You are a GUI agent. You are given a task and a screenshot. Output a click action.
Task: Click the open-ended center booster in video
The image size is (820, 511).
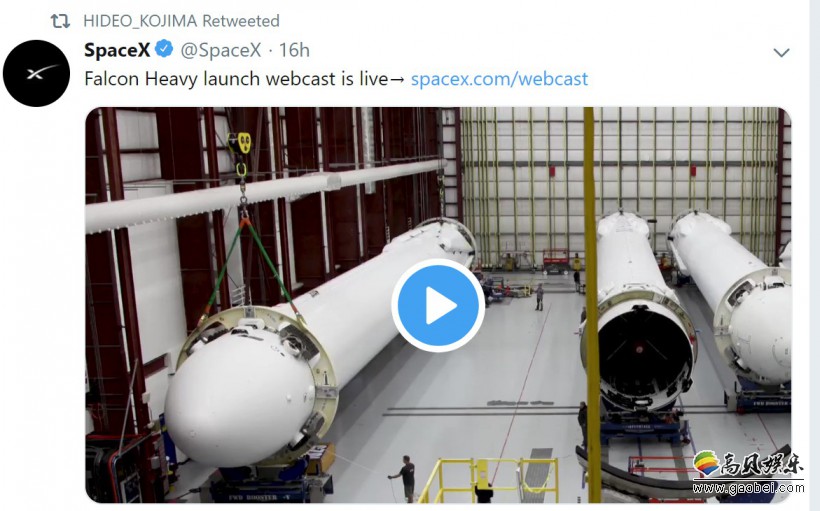(640, 350)
